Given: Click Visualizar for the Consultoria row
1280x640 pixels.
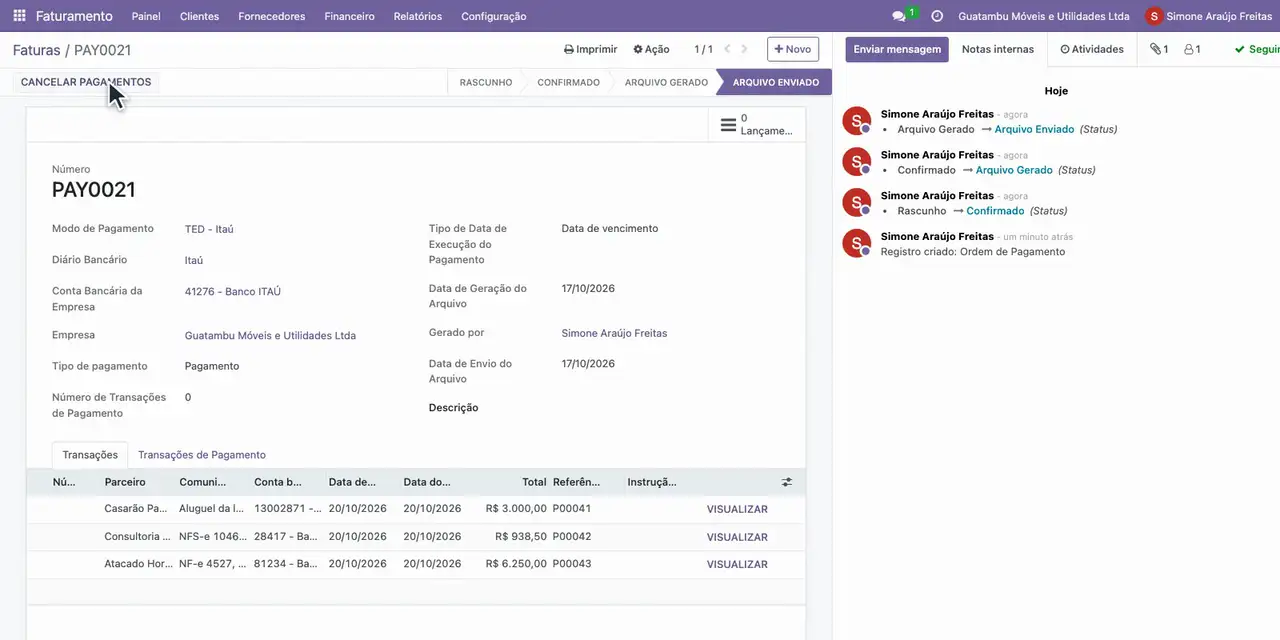Looking at the screenshot, I should [737, 537].
